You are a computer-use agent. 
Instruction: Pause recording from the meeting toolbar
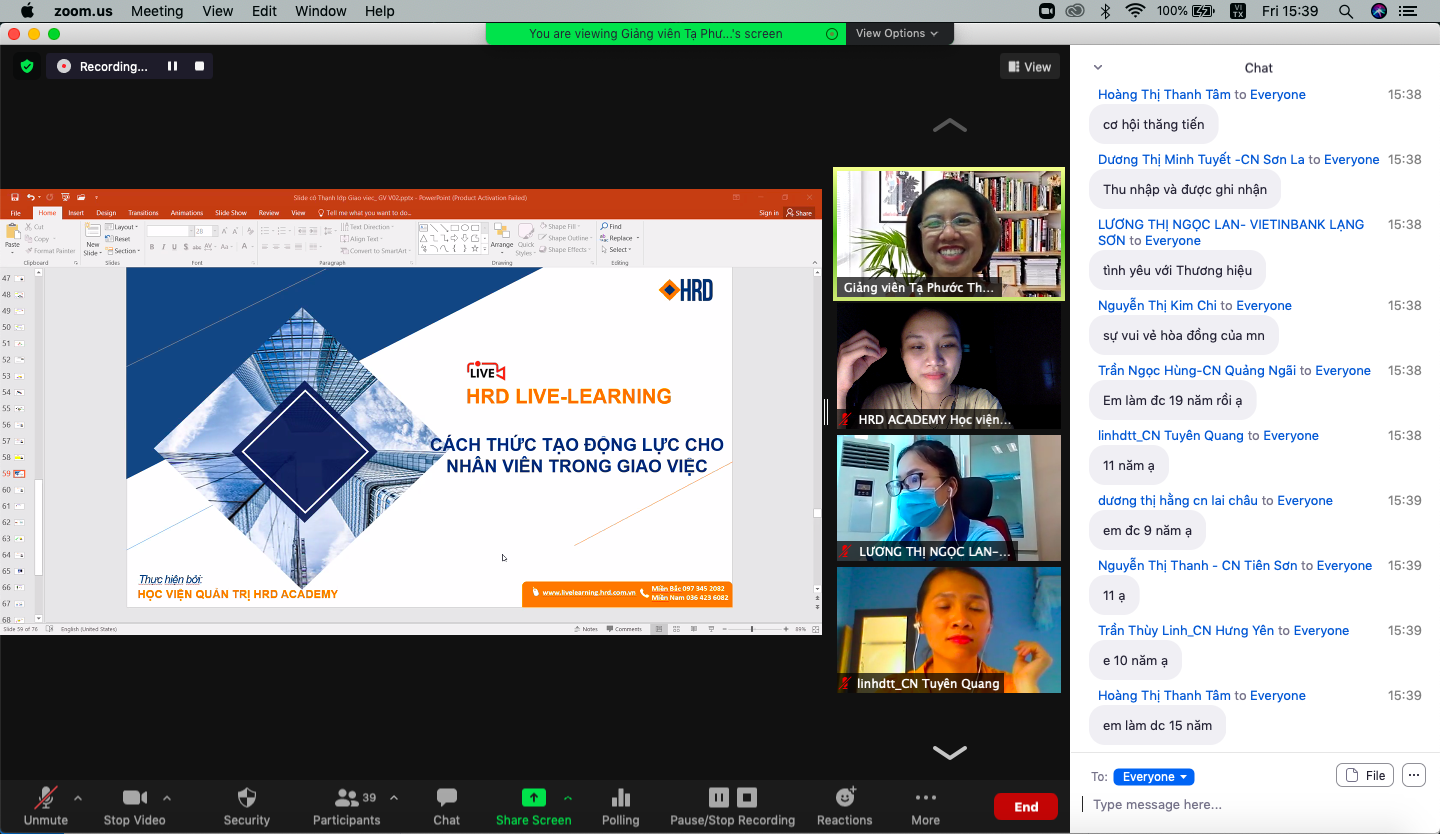point(718,797)
